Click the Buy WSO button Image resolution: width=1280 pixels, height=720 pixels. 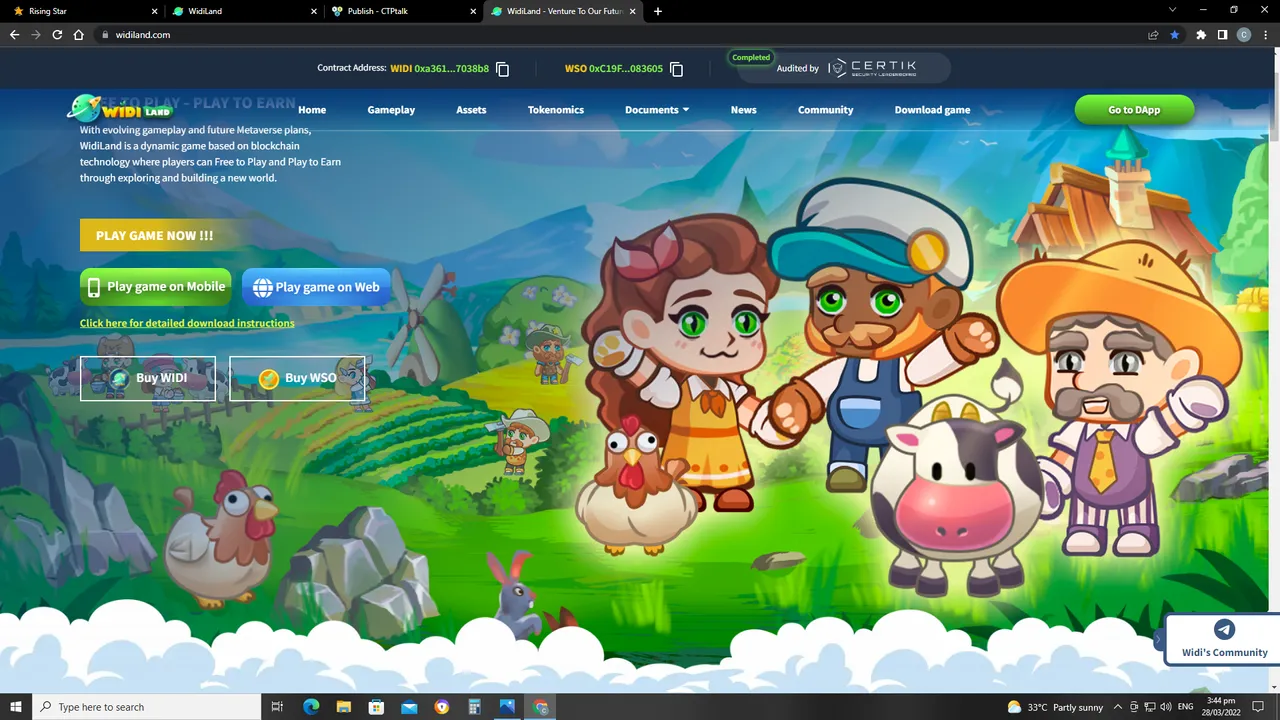click(297, 378)
